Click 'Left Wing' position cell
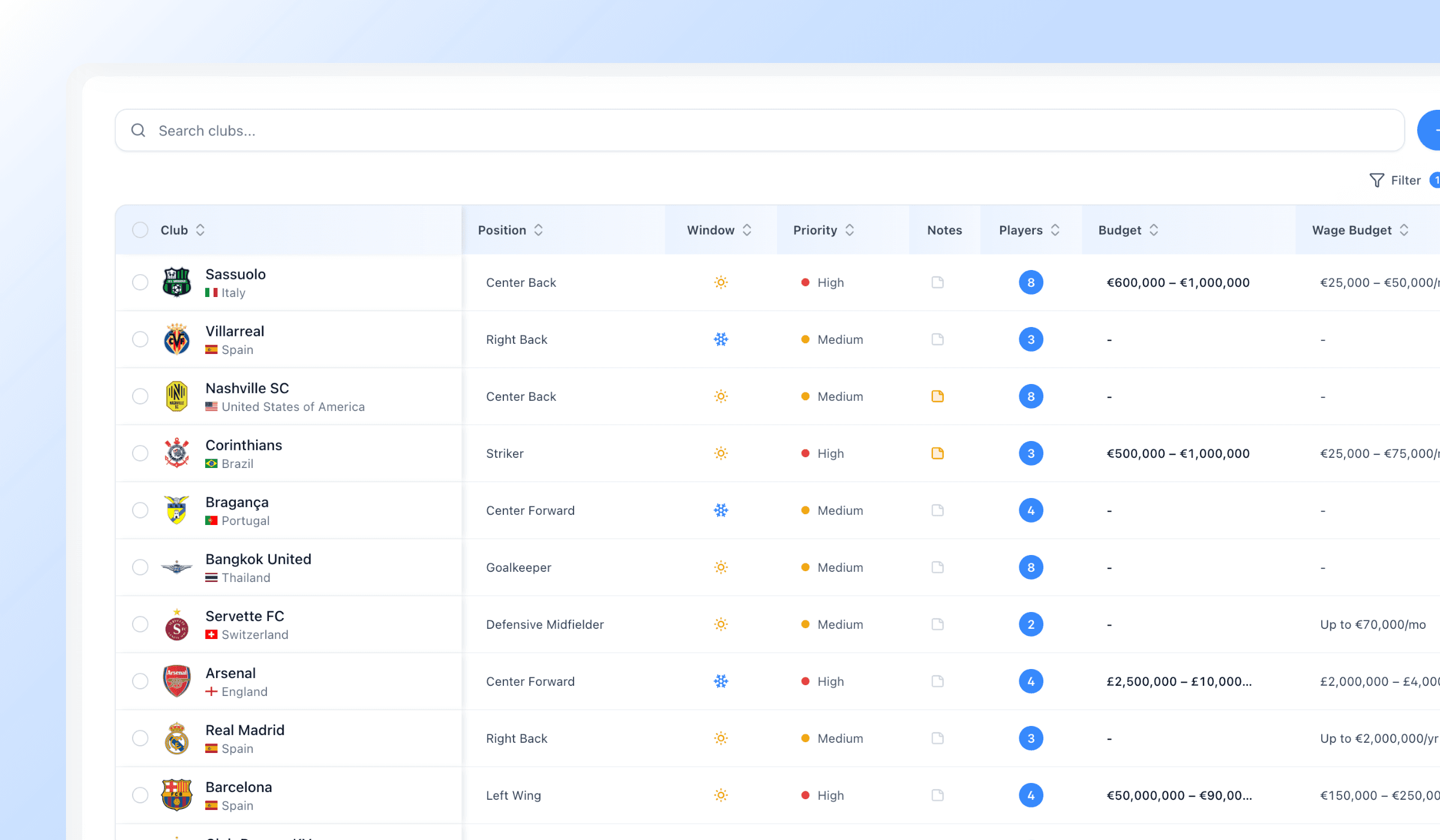 (x=514, y=795)
